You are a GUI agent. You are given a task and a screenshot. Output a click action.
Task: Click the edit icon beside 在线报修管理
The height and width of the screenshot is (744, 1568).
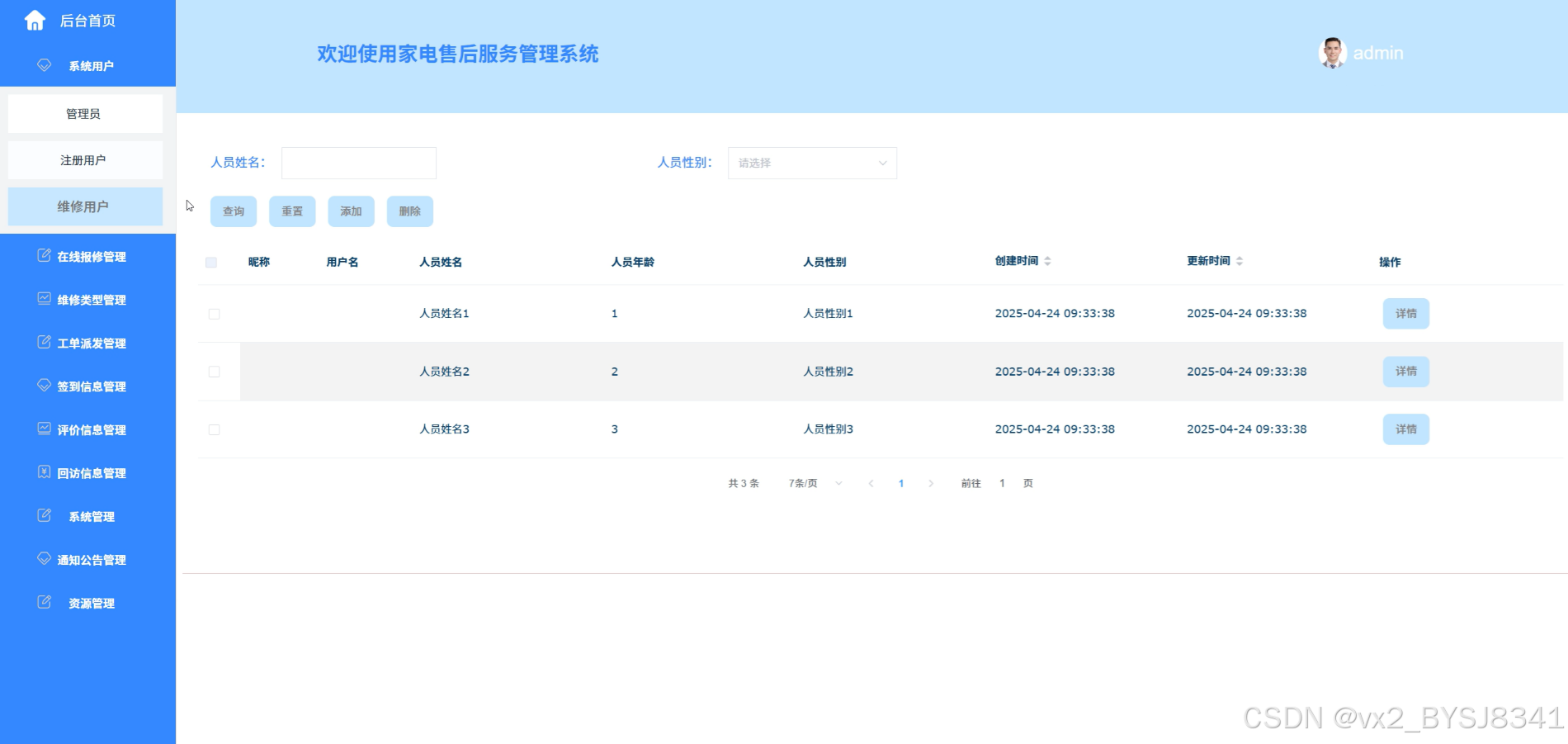click(x=45, y=255)
